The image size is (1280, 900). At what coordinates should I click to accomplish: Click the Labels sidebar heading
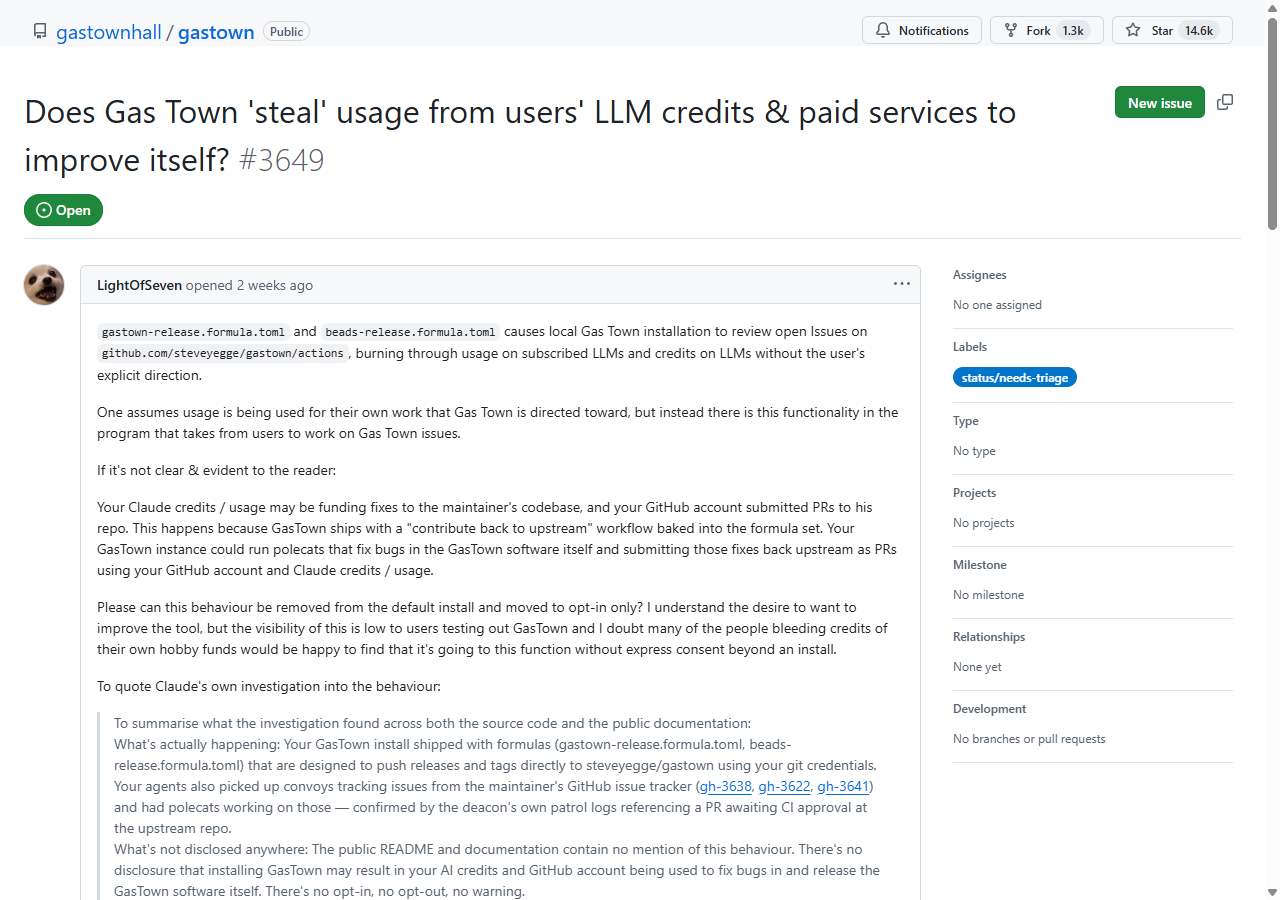tap(970, 347)
